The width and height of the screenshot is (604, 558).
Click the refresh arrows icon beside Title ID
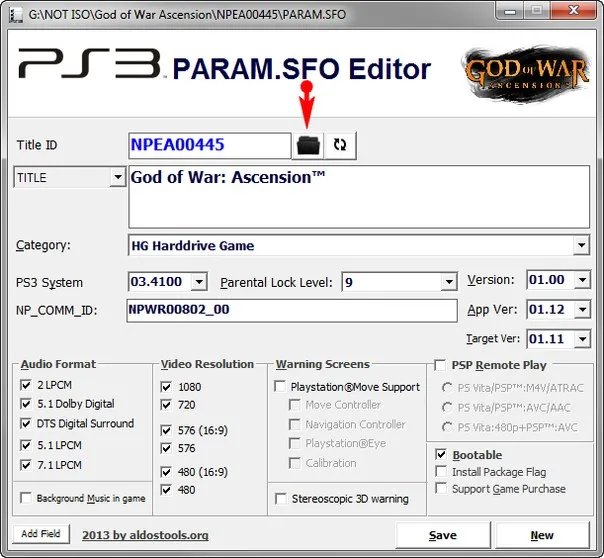pos(340,145)
